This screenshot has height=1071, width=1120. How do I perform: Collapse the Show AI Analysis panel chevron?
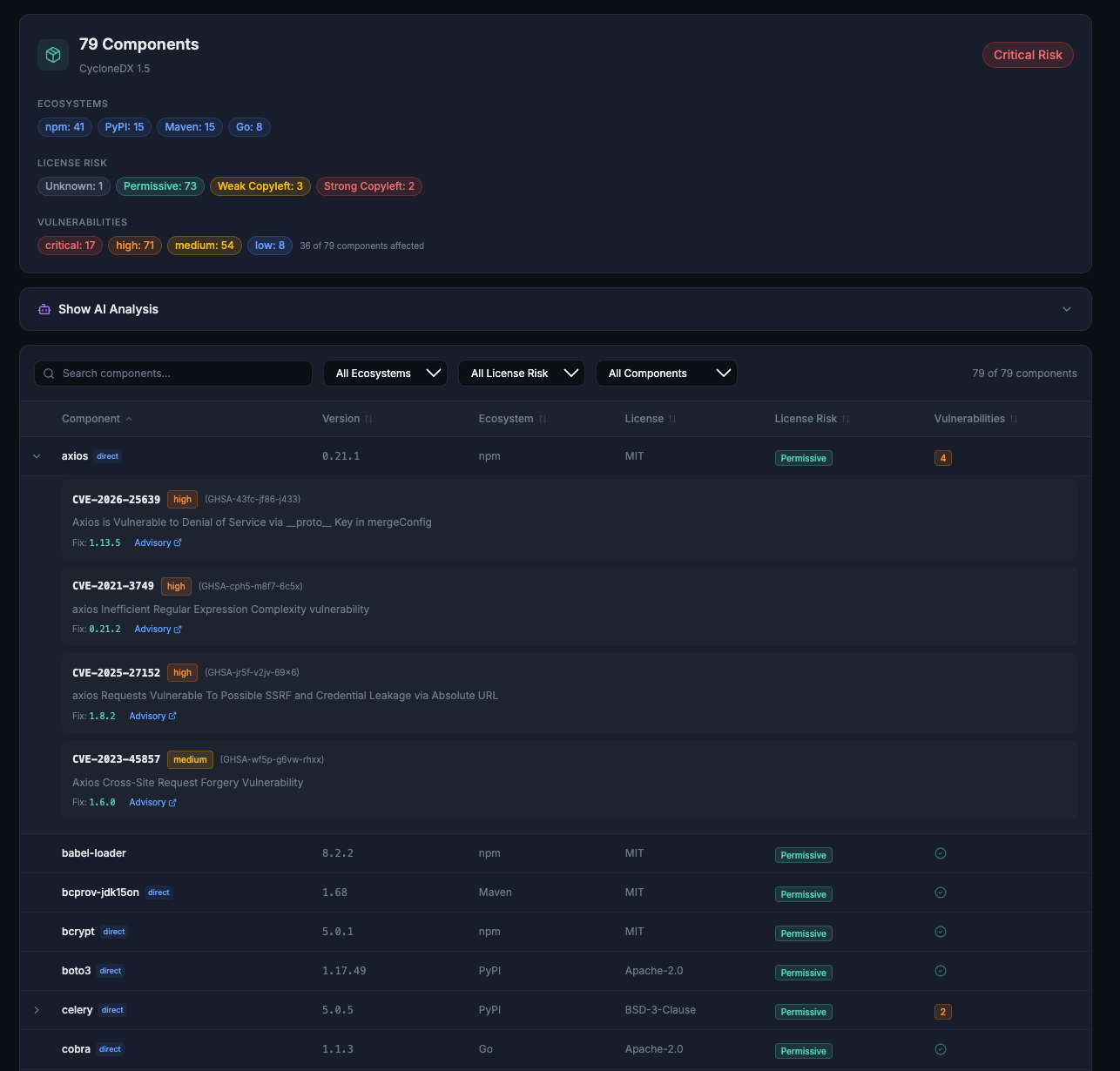pyautogui.click(x=1067, y=309)
